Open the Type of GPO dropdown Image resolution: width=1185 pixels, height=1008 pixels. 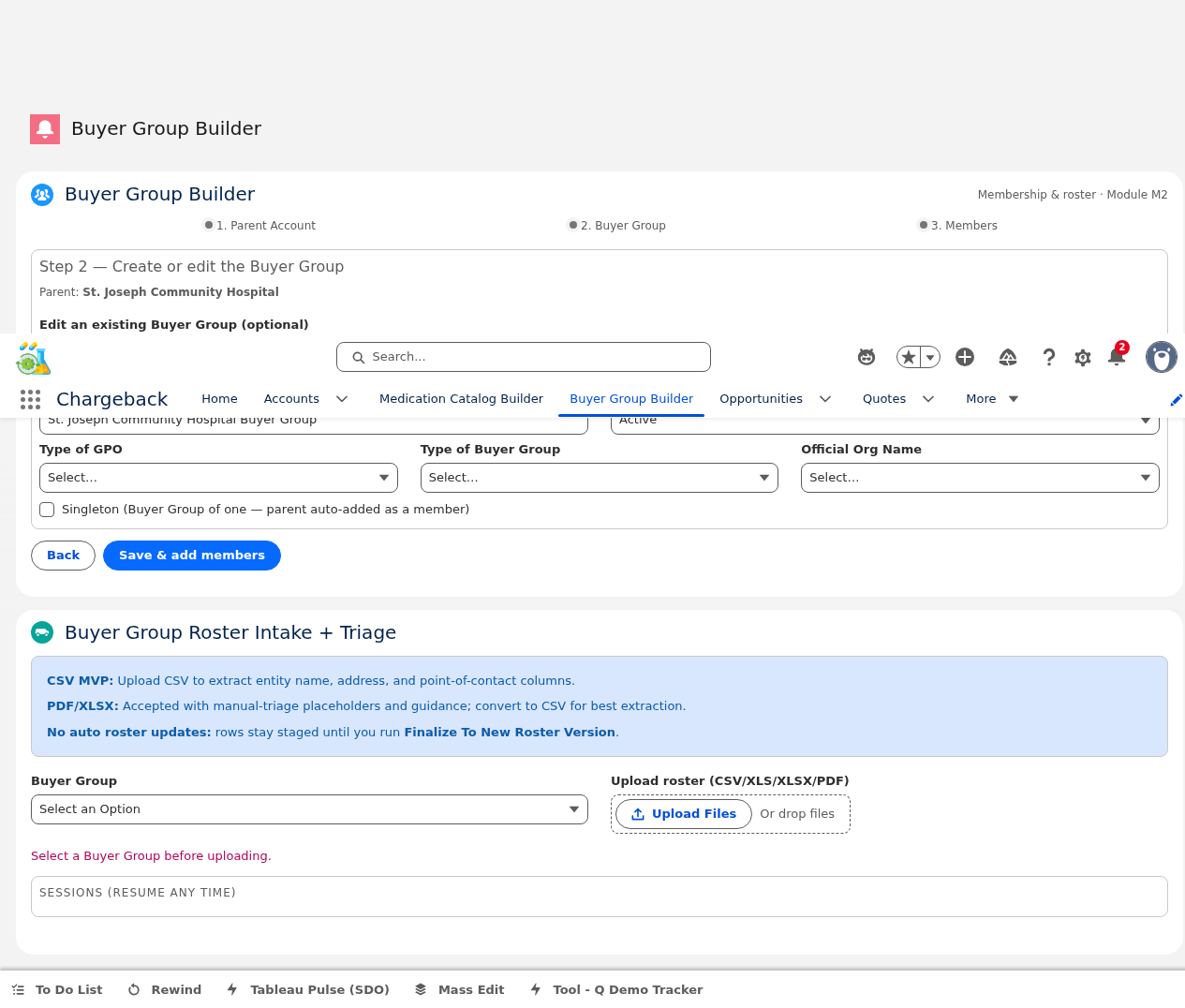tap(218, 478)
